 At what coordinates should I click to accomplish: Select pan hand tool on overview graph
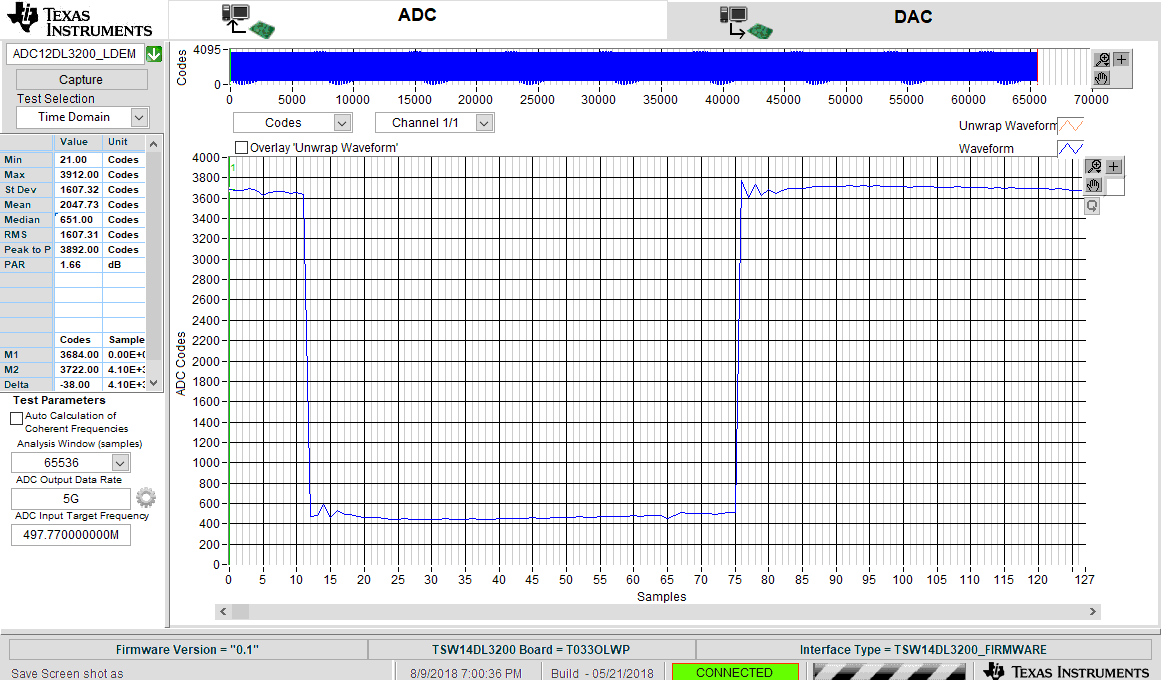click(1102, 78)
